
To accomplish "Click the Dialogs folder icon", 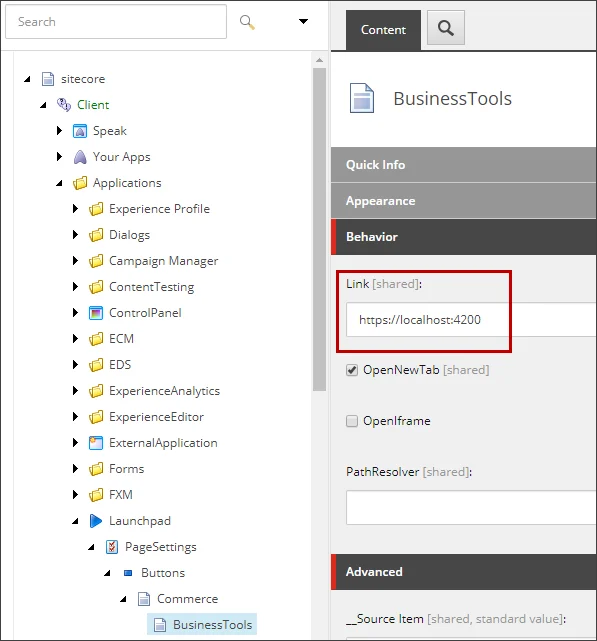I will click(96, 235).
